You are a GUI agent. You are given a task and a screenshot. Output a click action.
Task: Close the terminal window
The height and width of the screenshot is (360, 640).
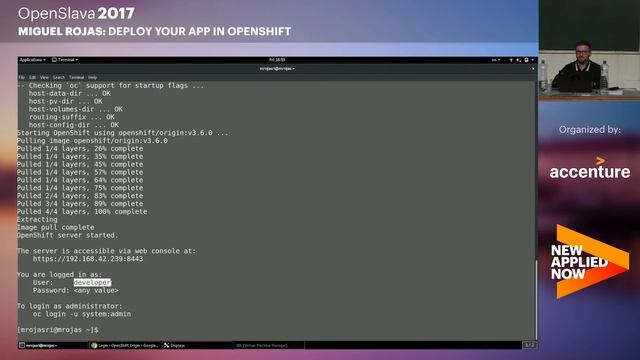(533, 69)
